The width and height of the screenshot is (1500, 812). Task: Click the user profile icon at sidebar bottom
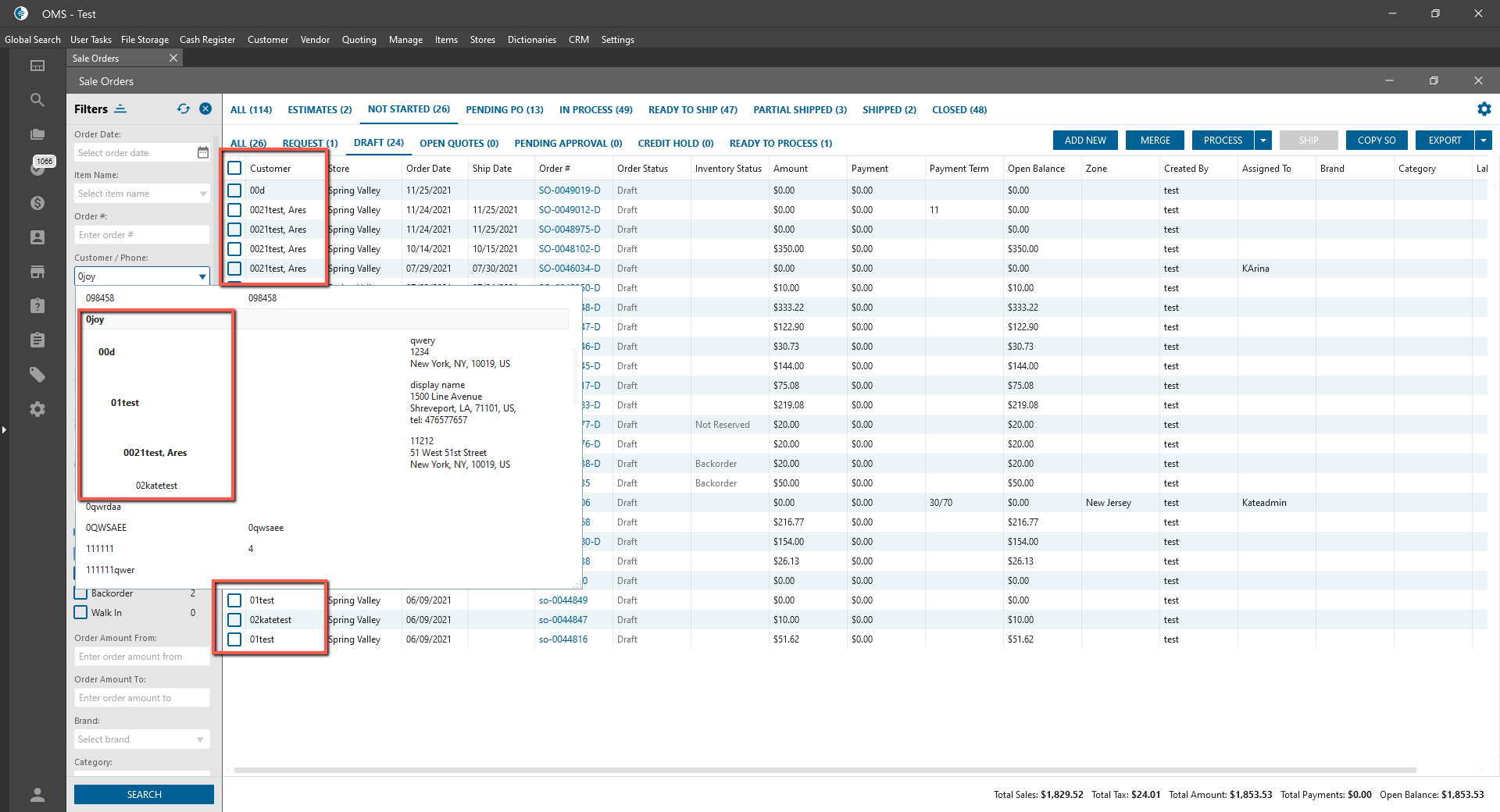tap(37, 795)
